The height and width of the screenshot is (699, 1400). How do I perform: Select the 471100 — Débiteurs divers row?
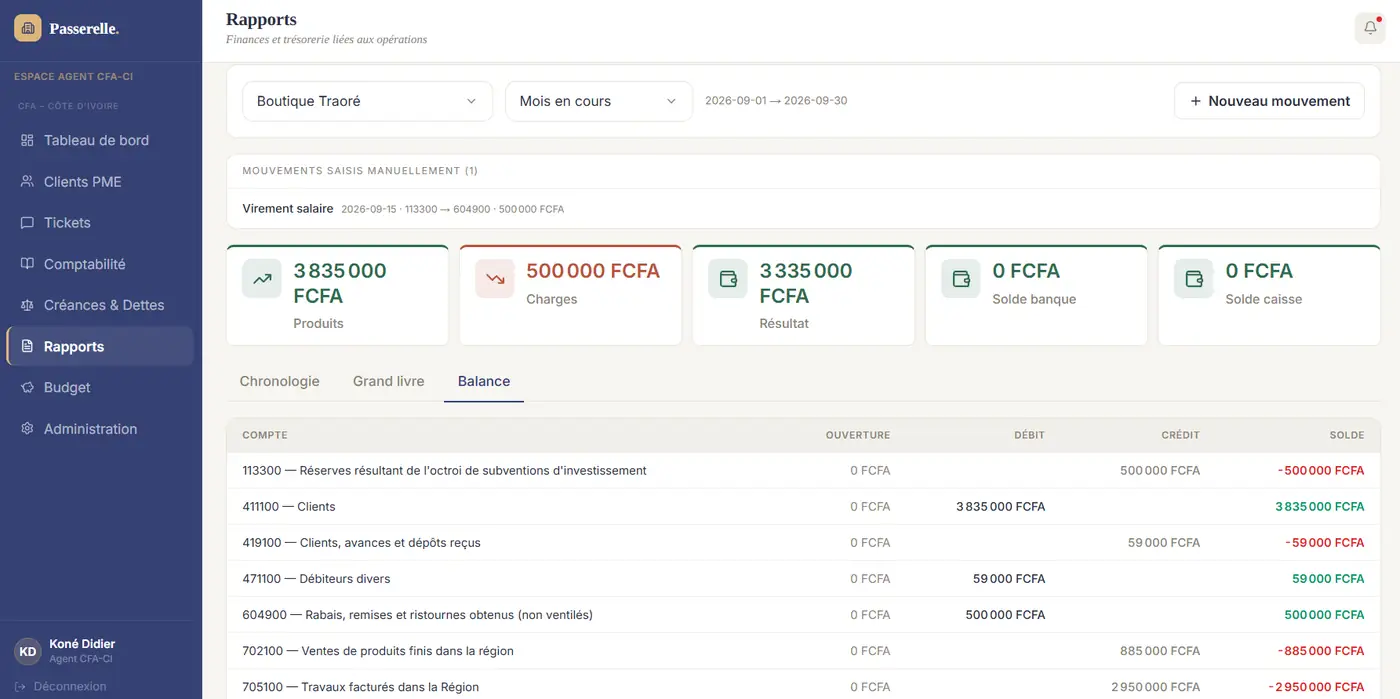pos(803,579)
